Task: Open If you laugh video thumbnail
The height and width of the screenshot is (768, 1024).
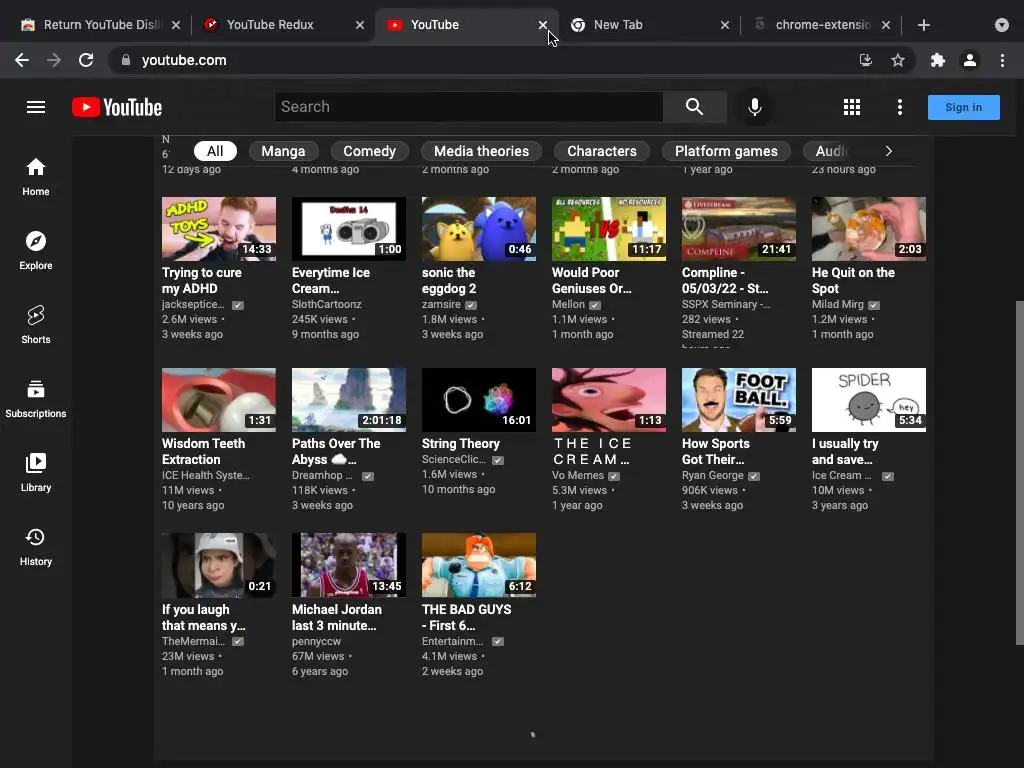Action: (219, 565)
